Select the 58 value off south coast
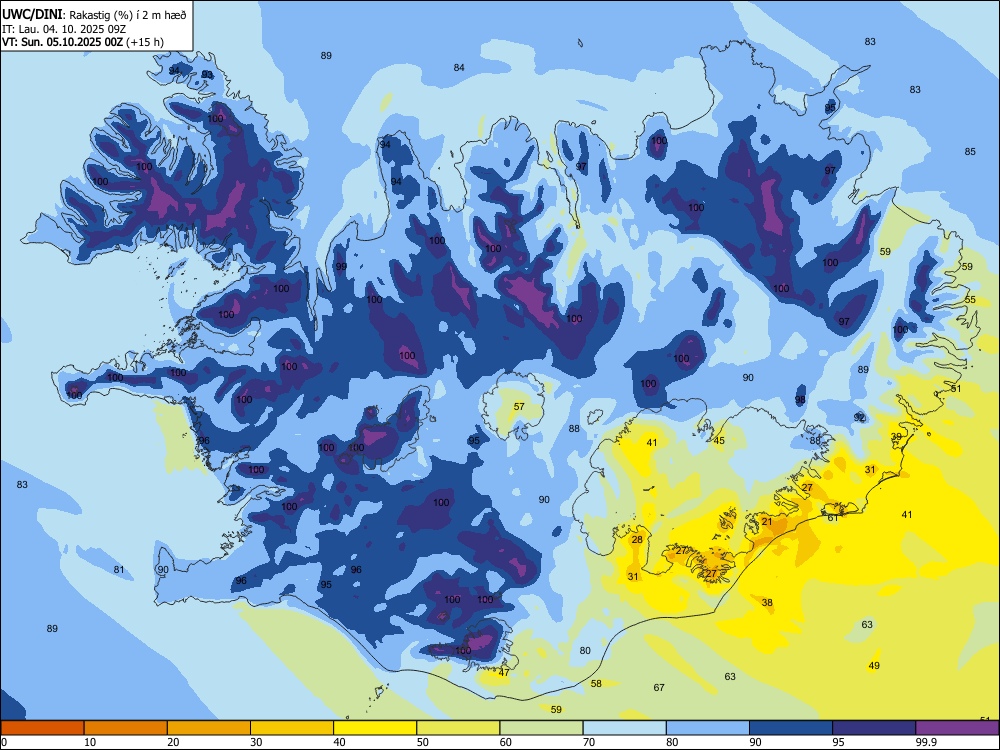This screenshot has height=750, width=1000. point(596,684)
